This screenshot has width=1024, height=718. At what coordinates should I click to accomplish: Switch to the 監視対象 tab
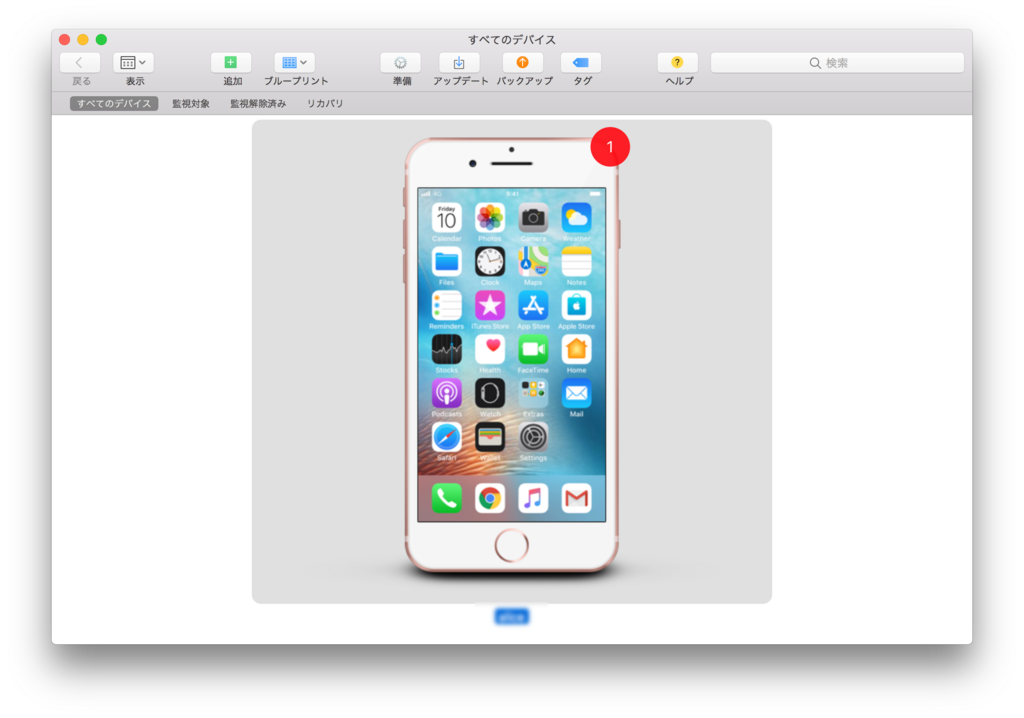click(191, 103)
